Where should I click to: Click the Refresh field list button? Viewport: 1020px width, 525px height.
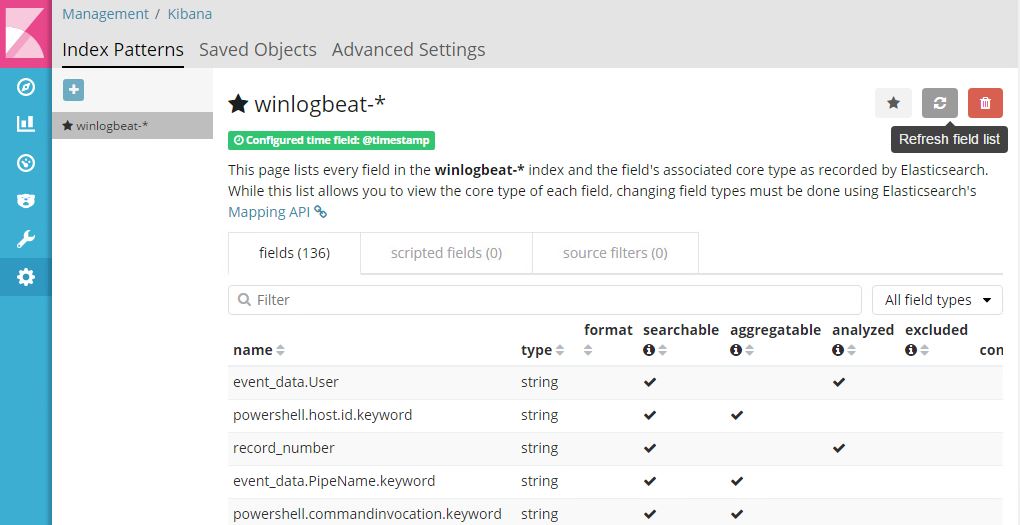click(939, 102)
